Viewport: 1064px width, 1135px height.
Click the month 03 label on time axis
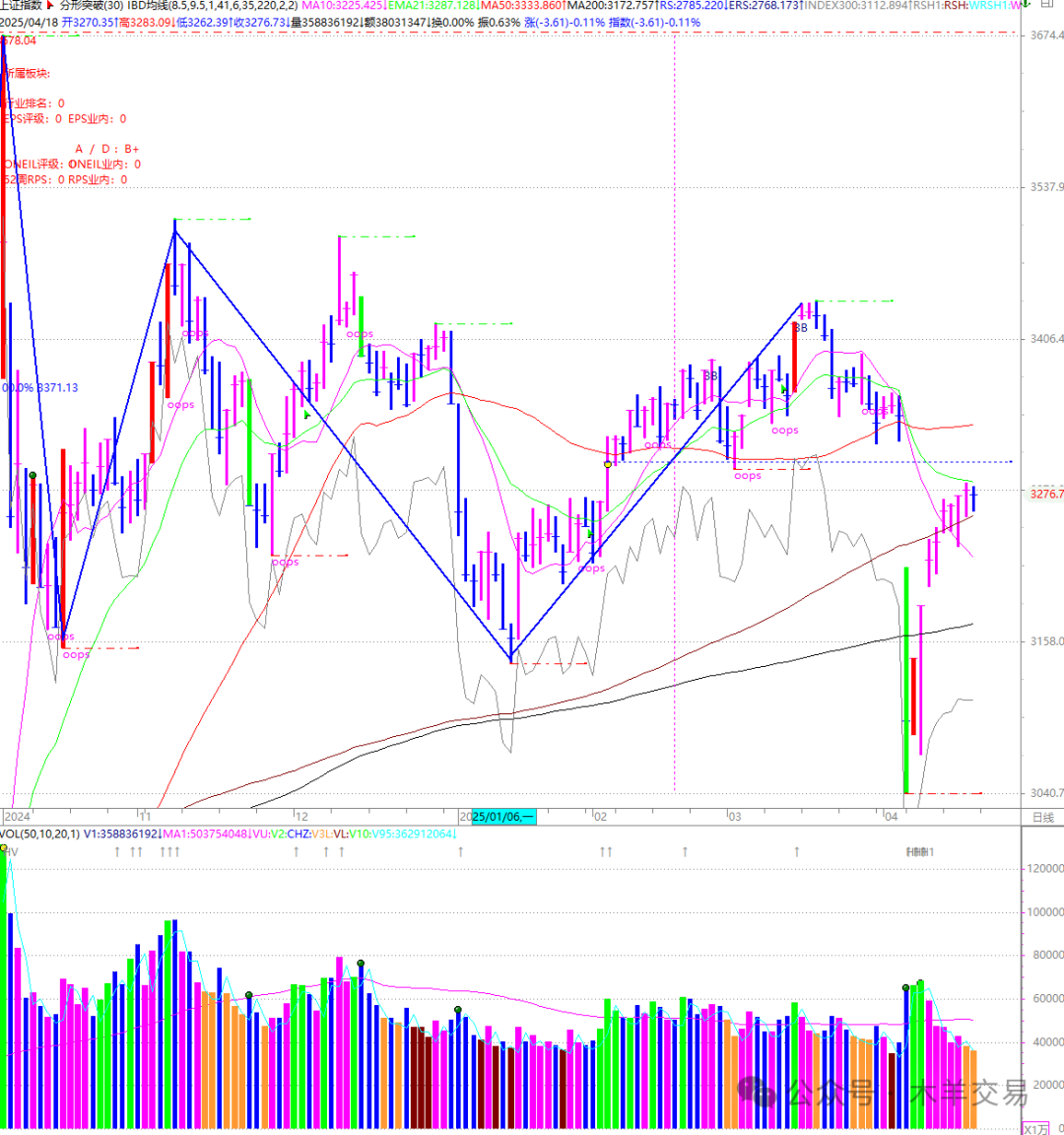pyautogui.click(x=735, y=817)
